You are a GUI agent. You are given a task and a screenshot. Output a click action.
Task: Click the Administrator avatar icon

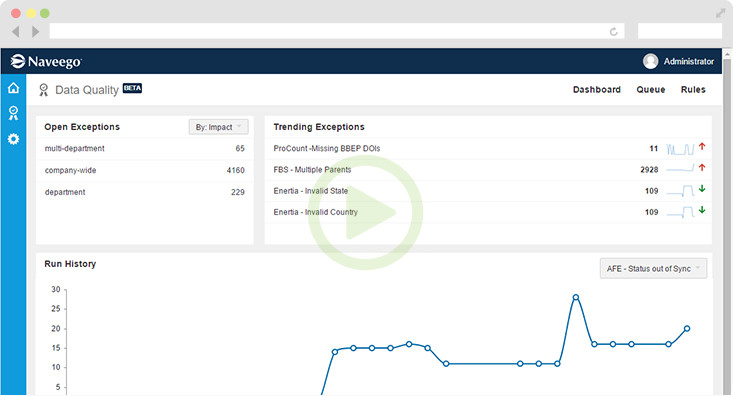point(650,61)
